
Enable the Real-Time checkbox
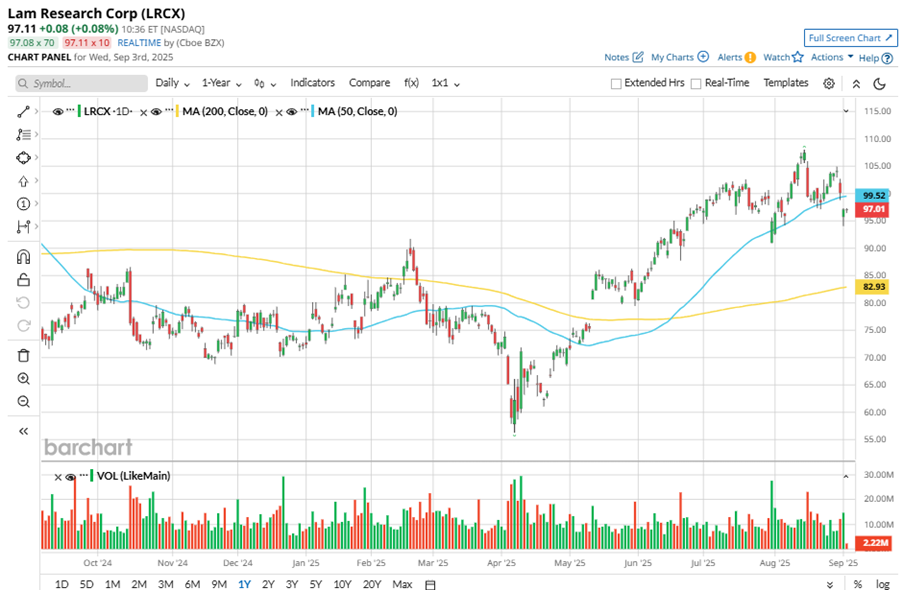tap(696, 84)
